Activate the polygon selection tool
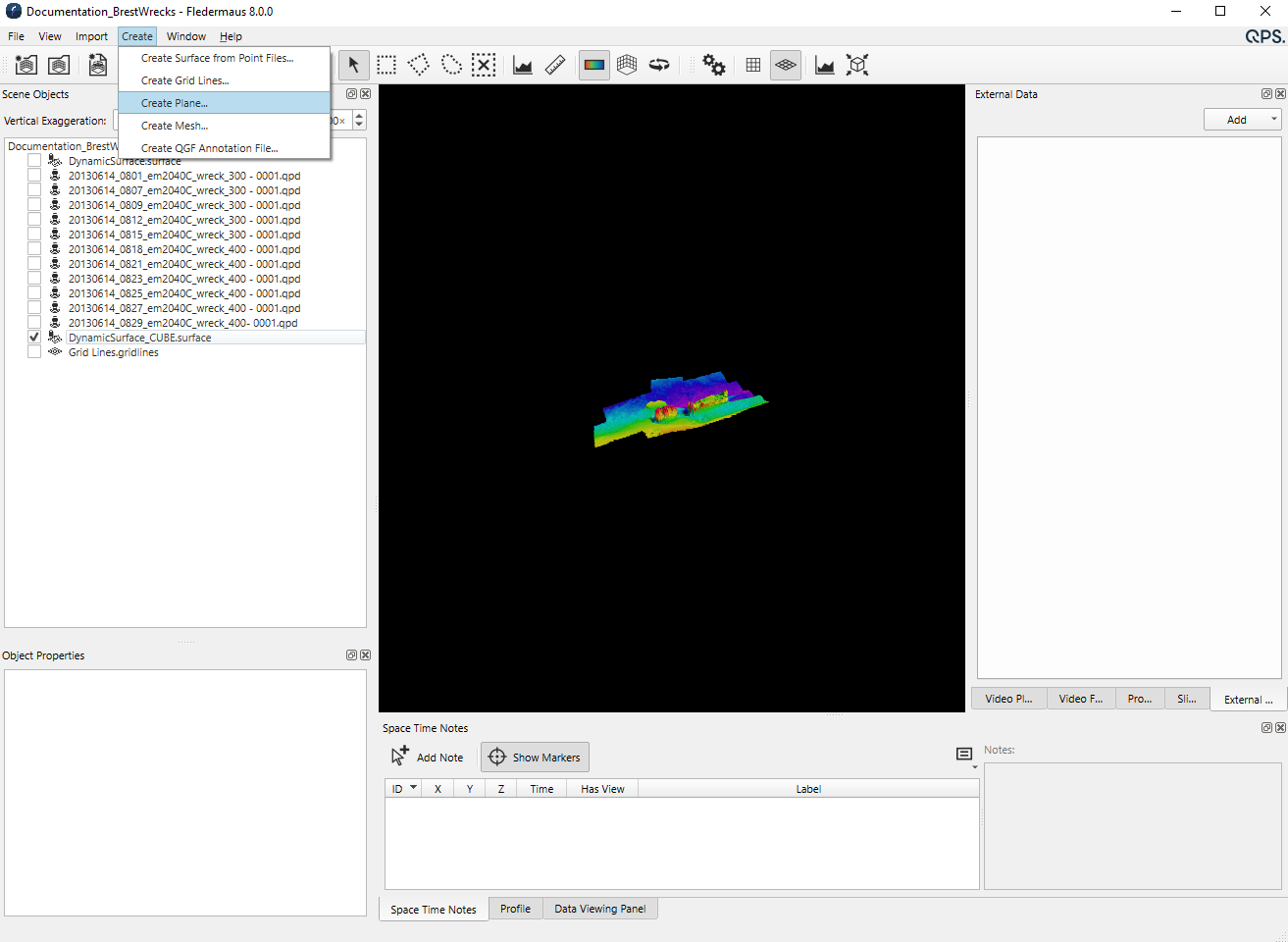This screenshot has width=1288, height=942. coord(419,66)
